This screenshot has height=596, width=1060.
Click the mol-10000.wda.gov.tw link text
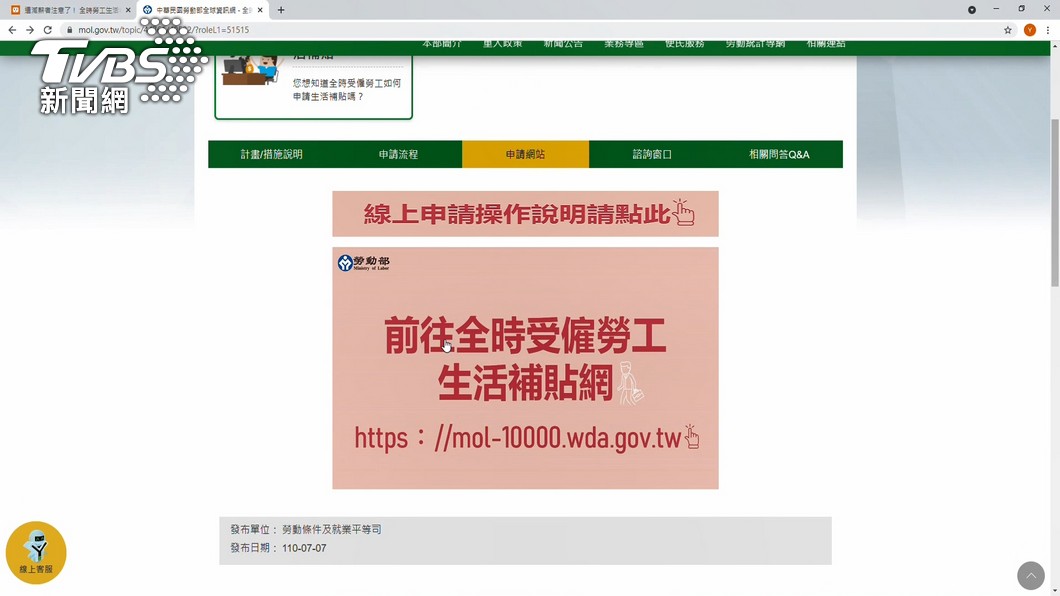pos(519,439)
